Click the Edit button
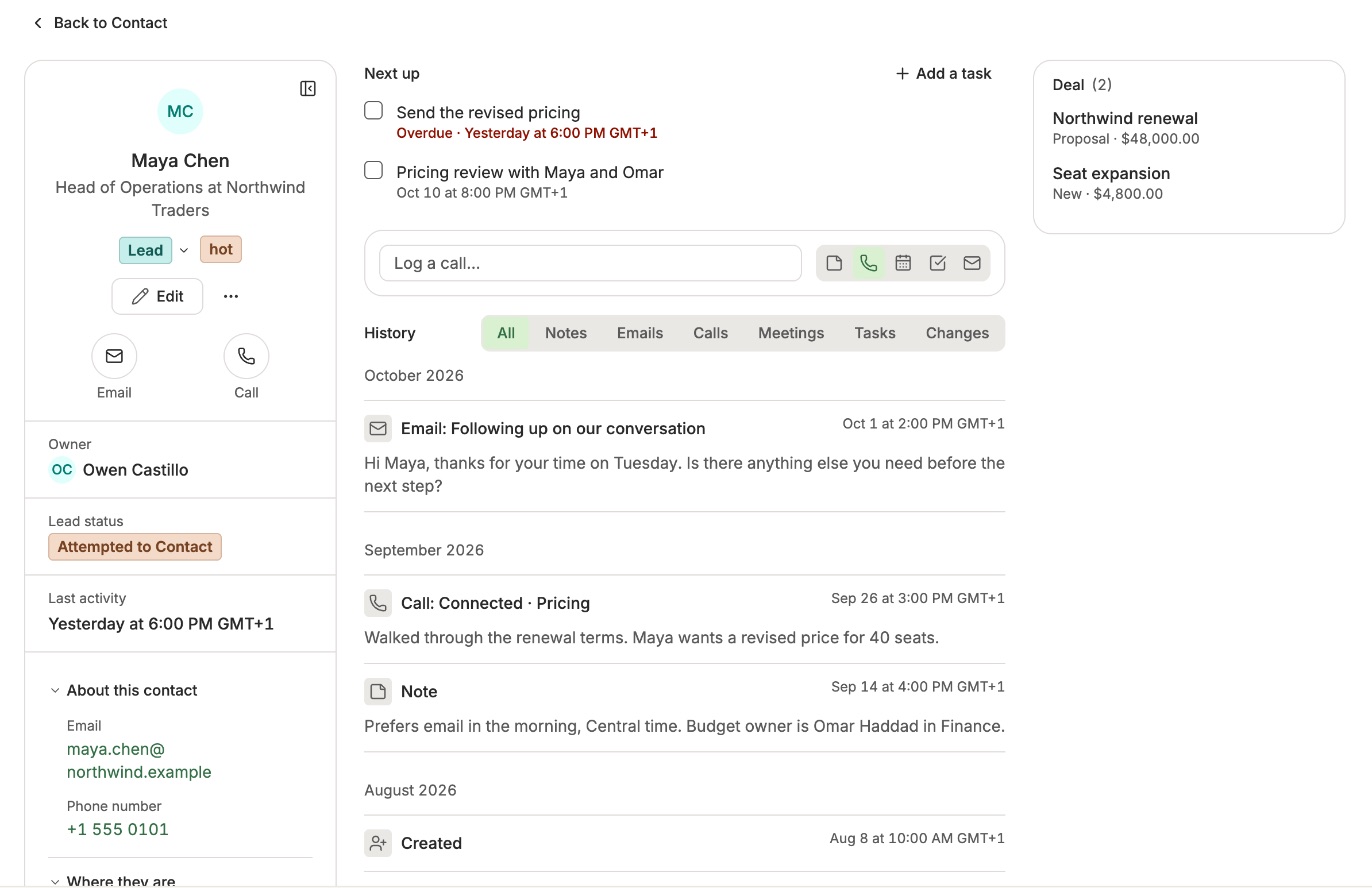1372x888 pixels. coord(157,296)
